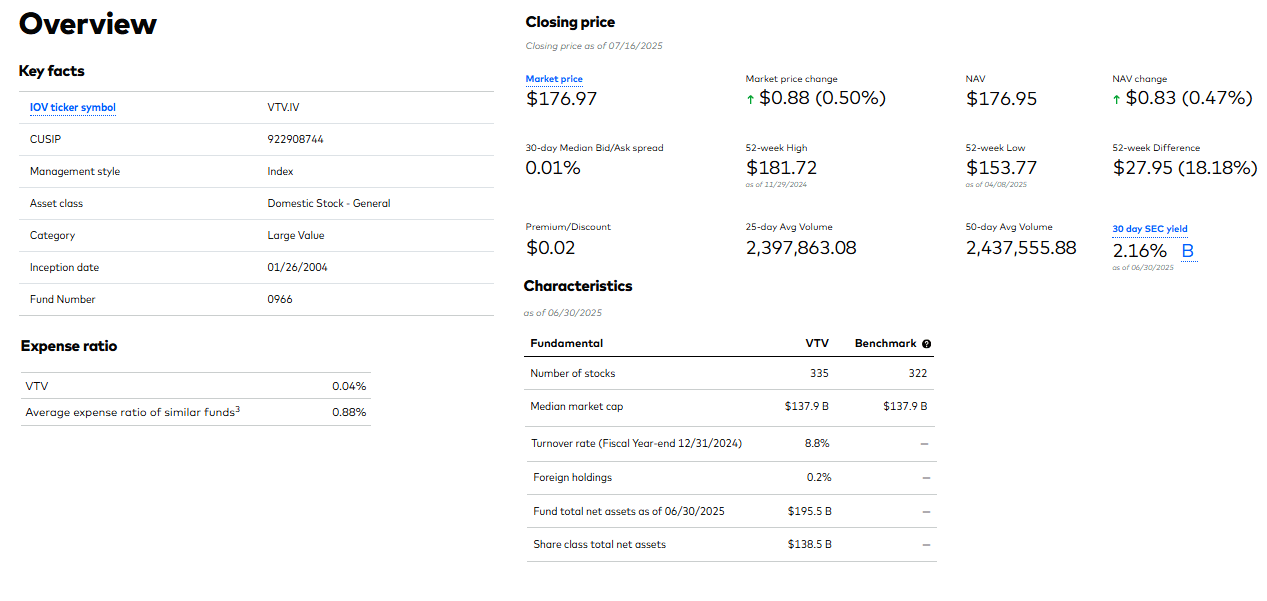The image size is (1267, 601).
Task: Click the NAV value $176.95
Action: tap(1001, 99)
